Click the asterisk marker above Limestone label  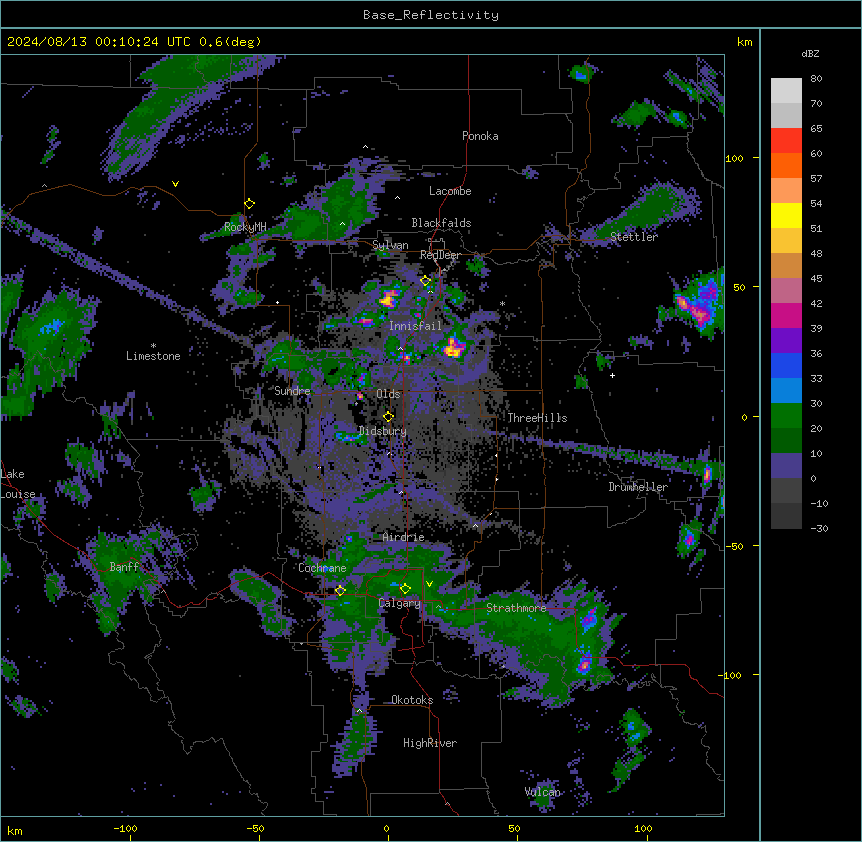coord(153,346)
